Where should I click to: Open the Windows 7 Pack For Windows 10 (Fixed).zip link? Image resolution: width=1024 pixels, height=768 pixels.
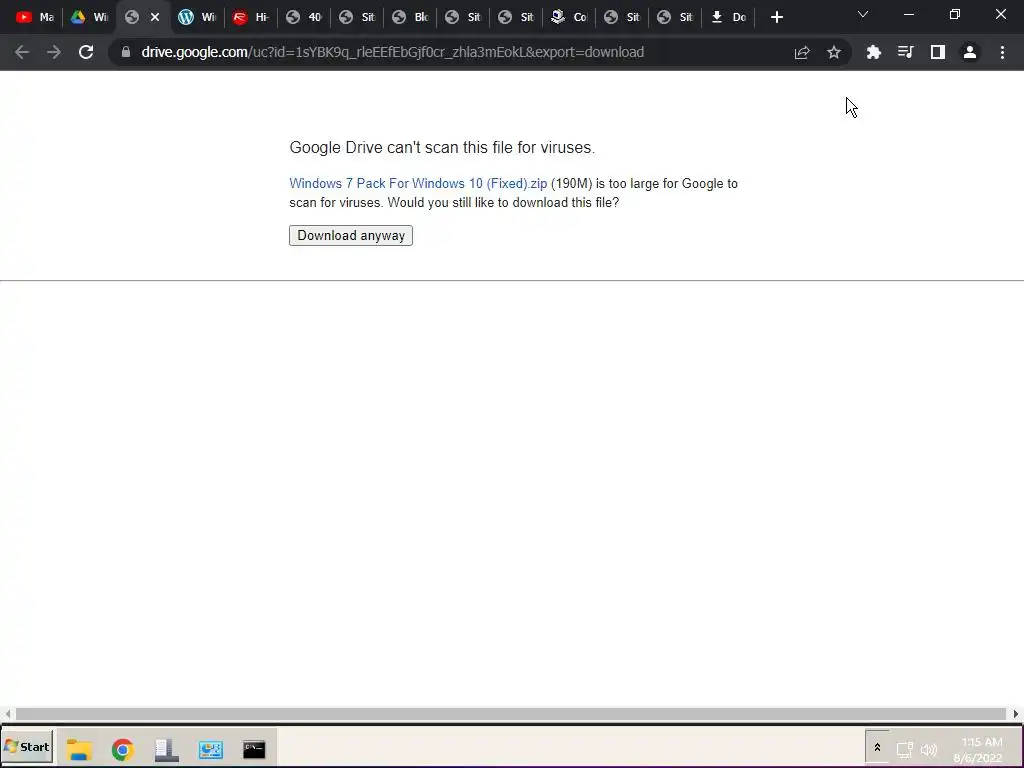pyautogui.click(x=418, y=184)
